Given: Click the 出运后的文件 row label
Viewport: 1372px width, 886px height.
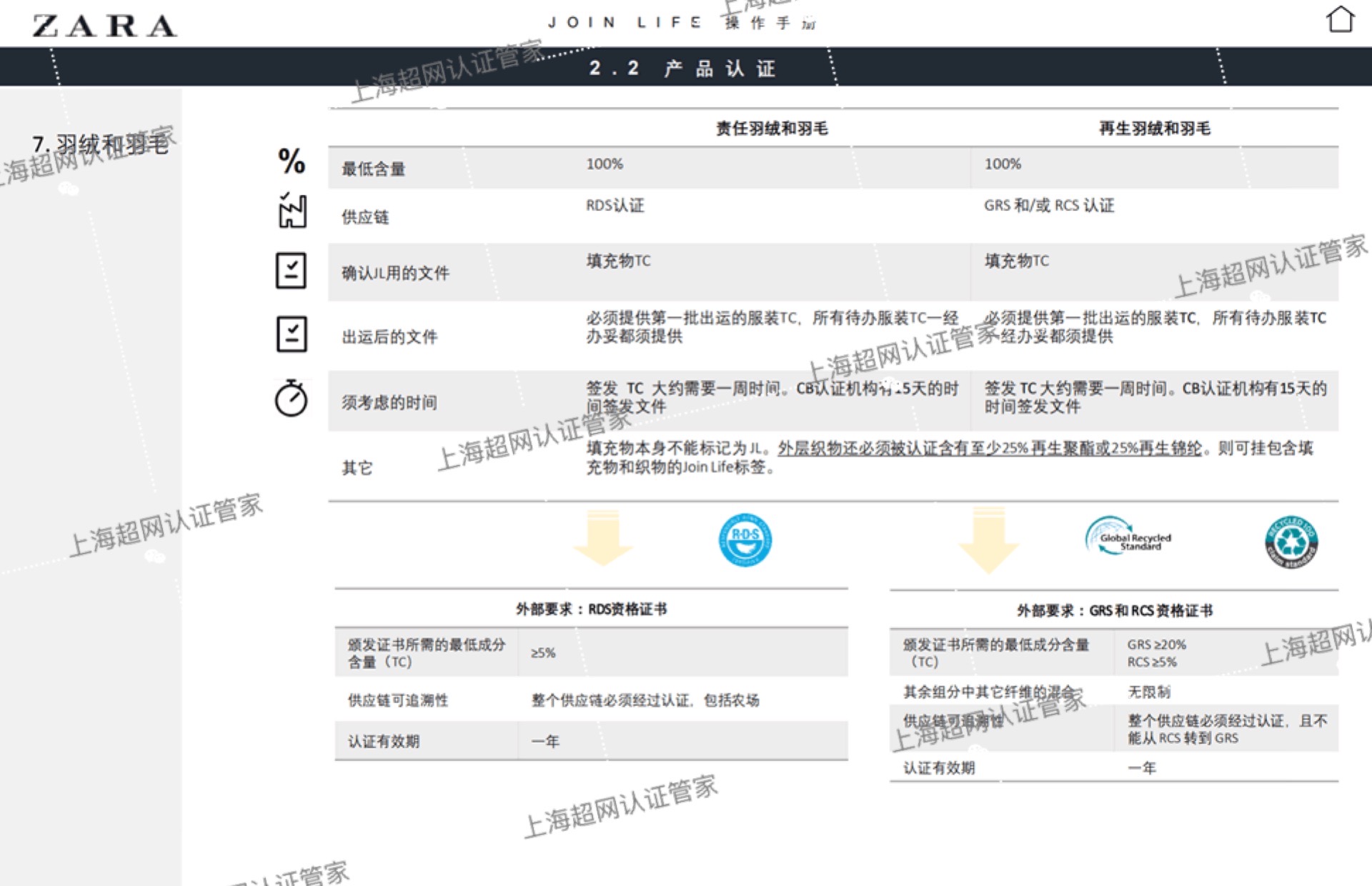Looking at the screenshot, I should coord(389,337).
